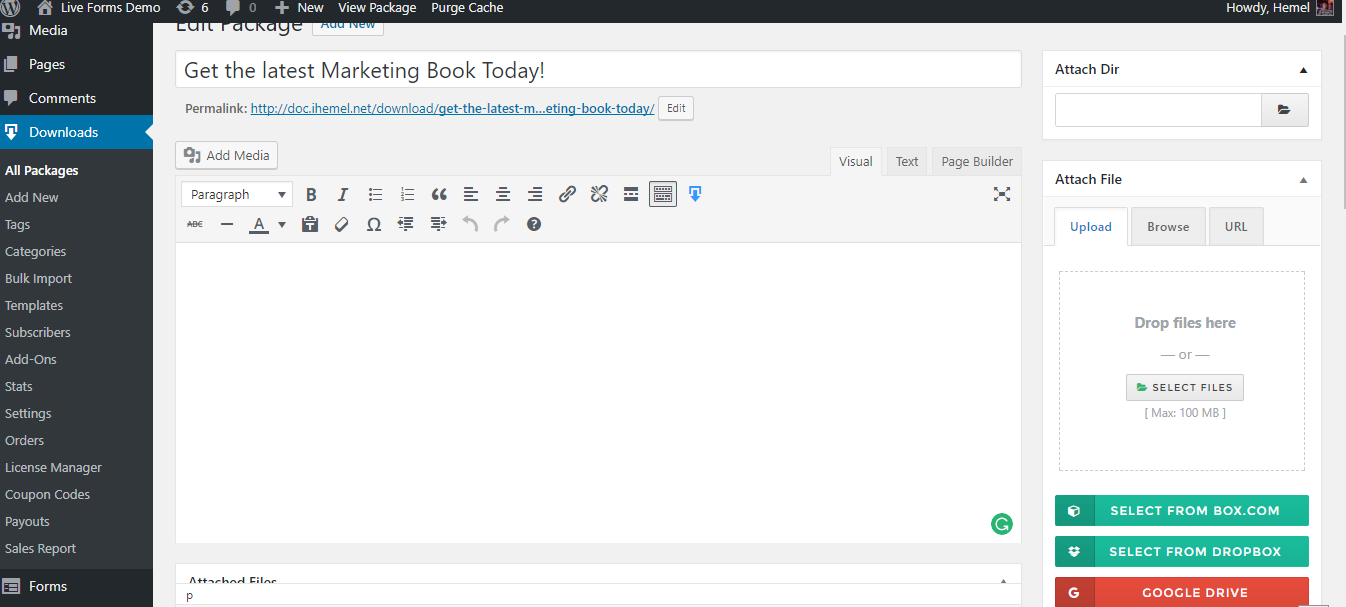
Task: Increase paragraph indent
Action: 438,225
